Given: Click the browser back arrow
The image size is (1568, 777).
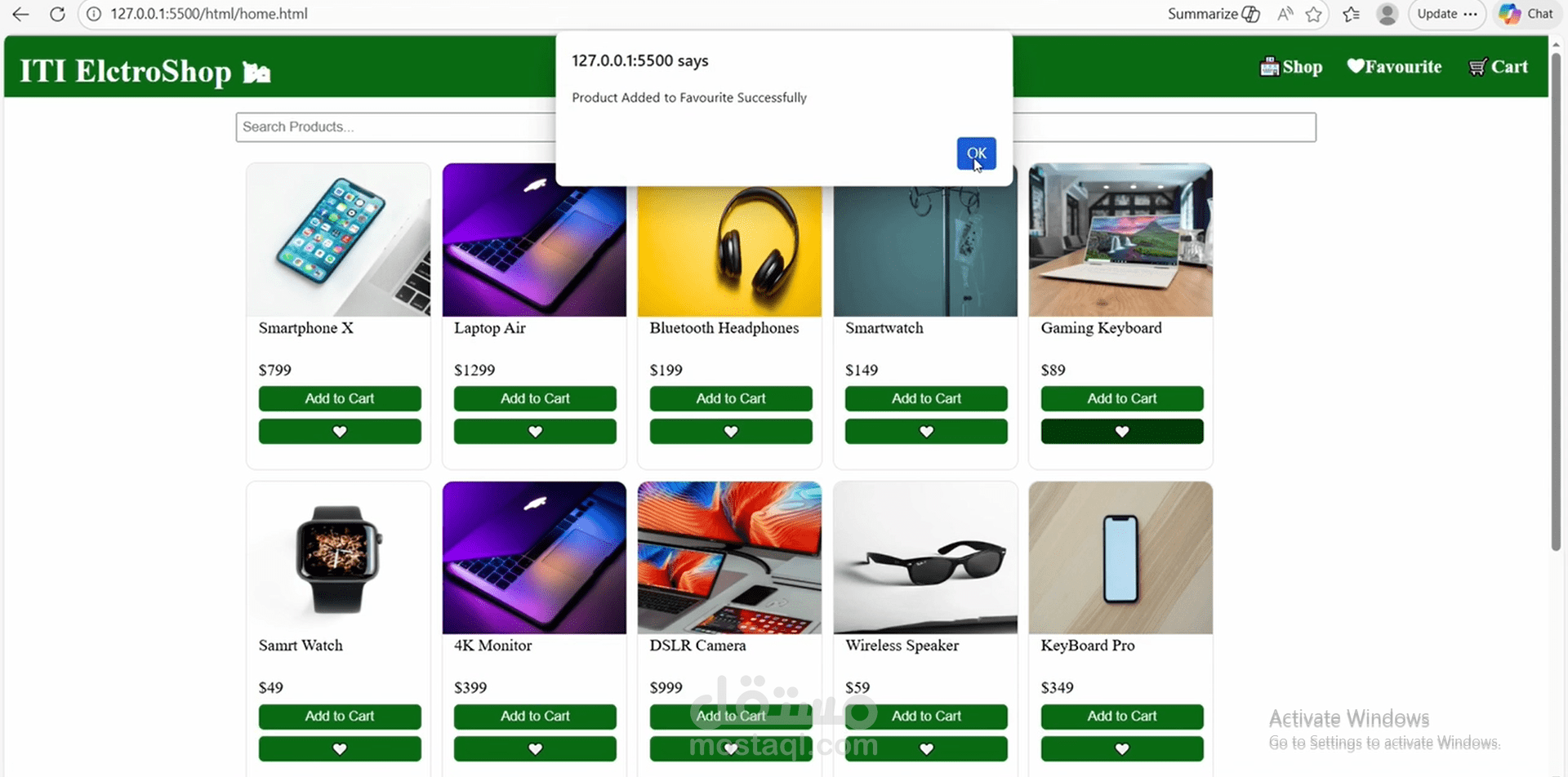Looking at the screenshot, I should pyautogui.click(x=20, y=14).
